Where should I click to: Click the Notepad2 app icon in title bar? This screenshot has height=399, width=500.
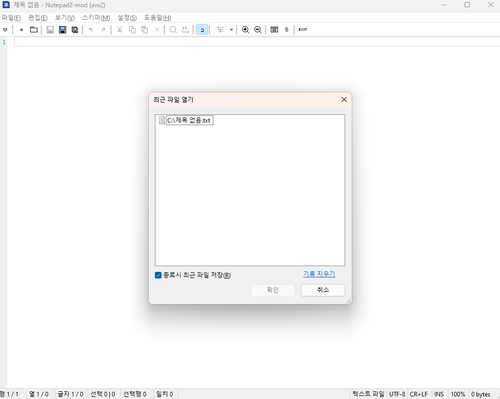[6, 5]
